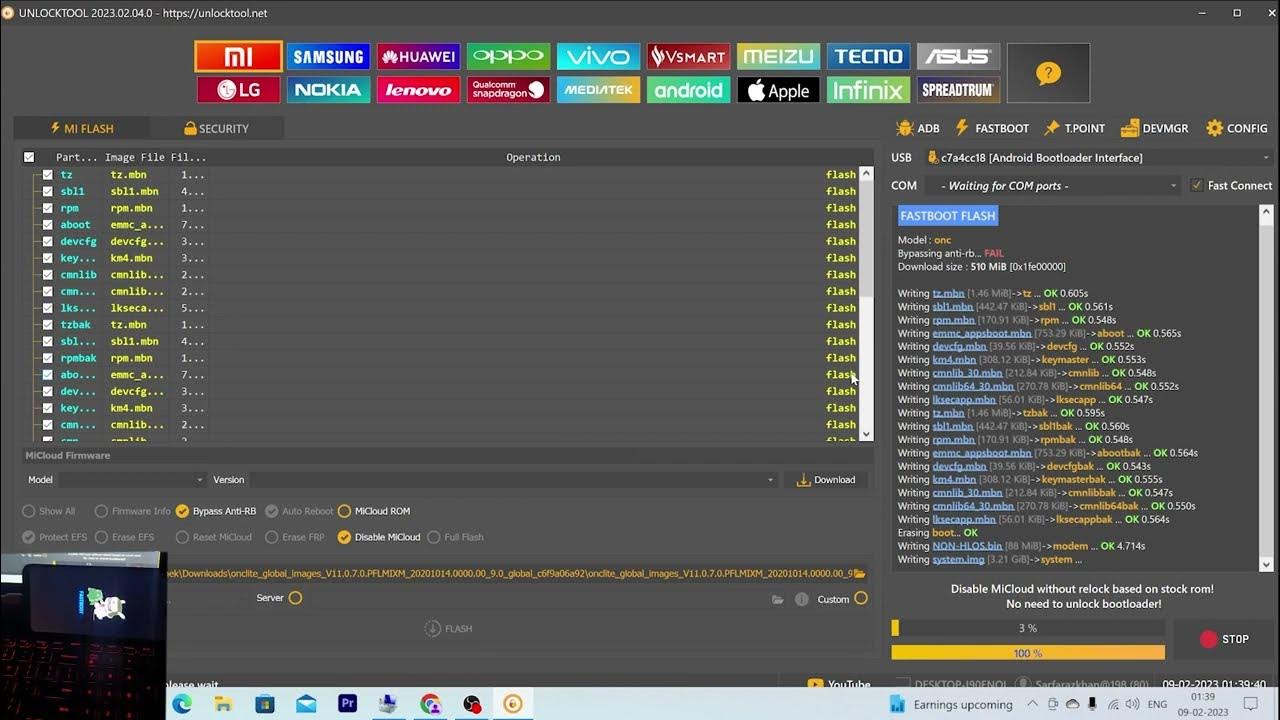This screenshot has width=1280, height=720.
Task: Browse firmware folder icon at path end
Action: pyautogui.click(x=860, y=574)
